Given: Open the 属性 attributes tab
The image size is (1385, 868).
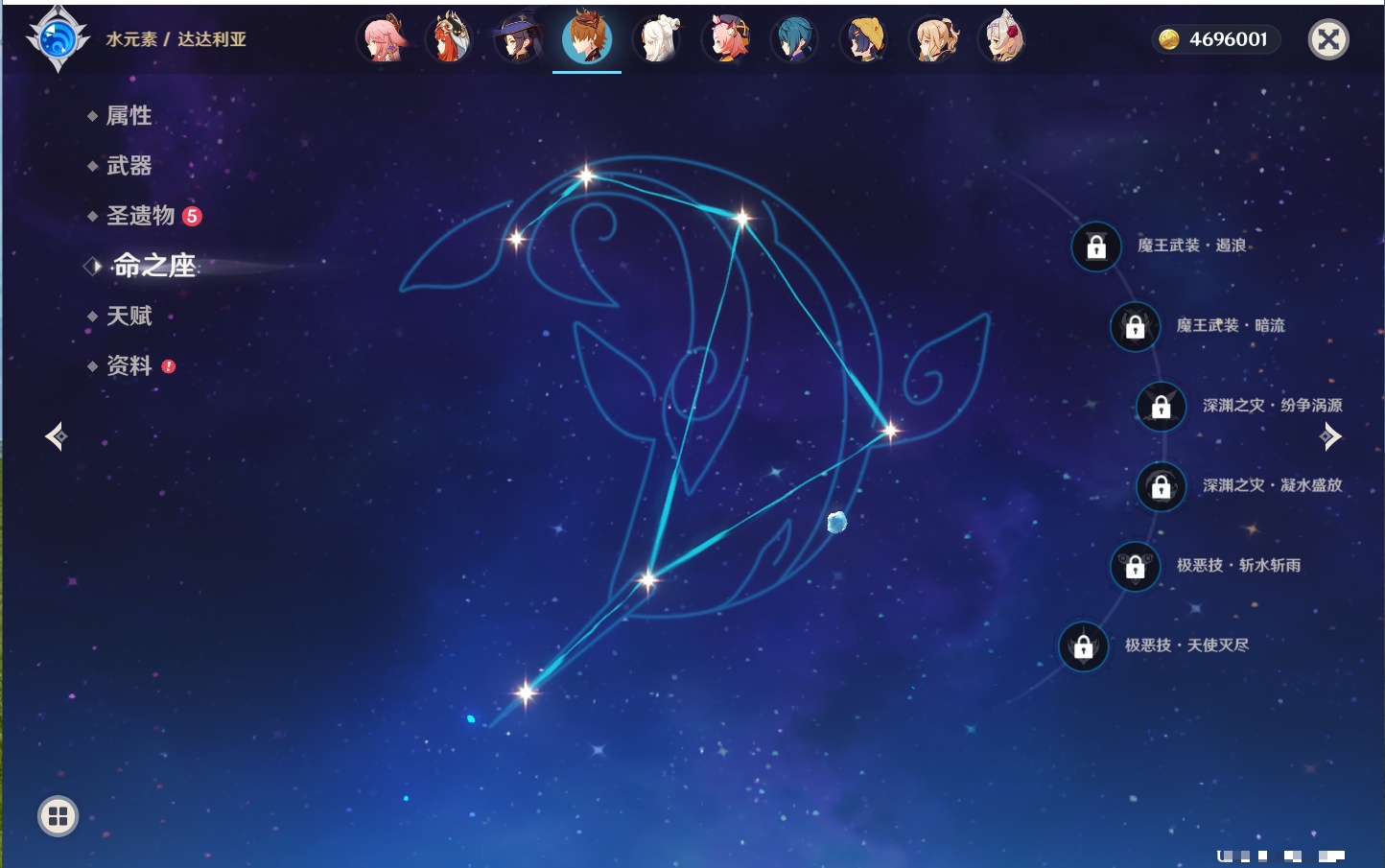Looking at the screenshot, I should (x=129, y=116).
